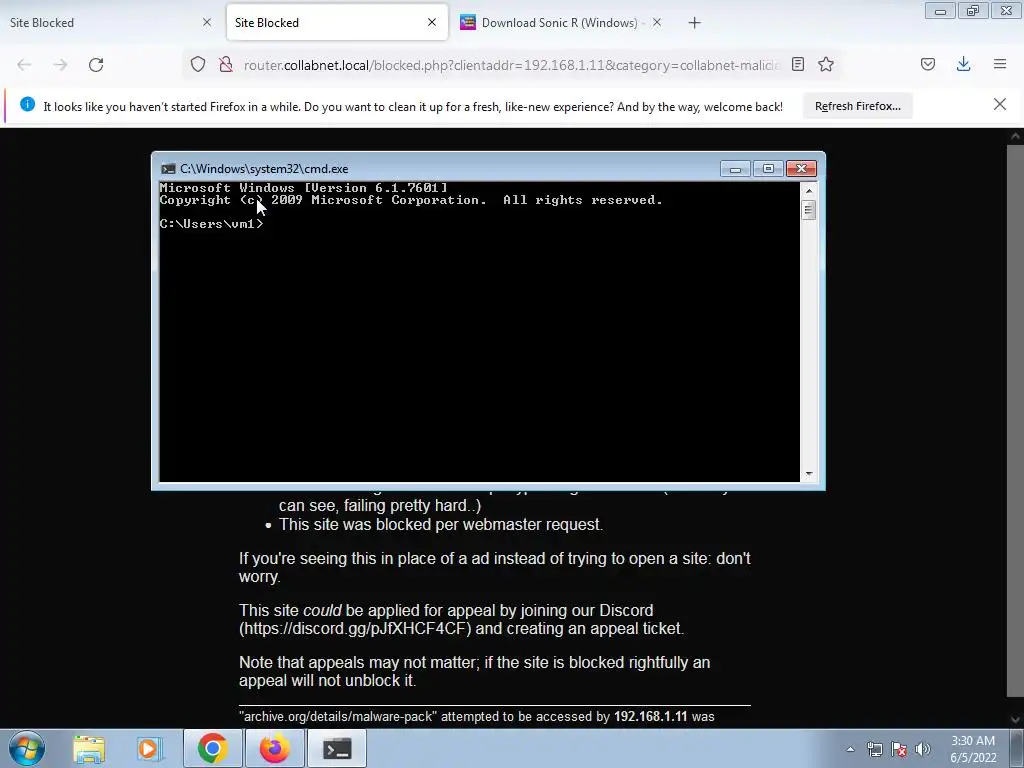Reload the page with the refresh icon
1024x768 pixels.
click(x=96, y=65)
